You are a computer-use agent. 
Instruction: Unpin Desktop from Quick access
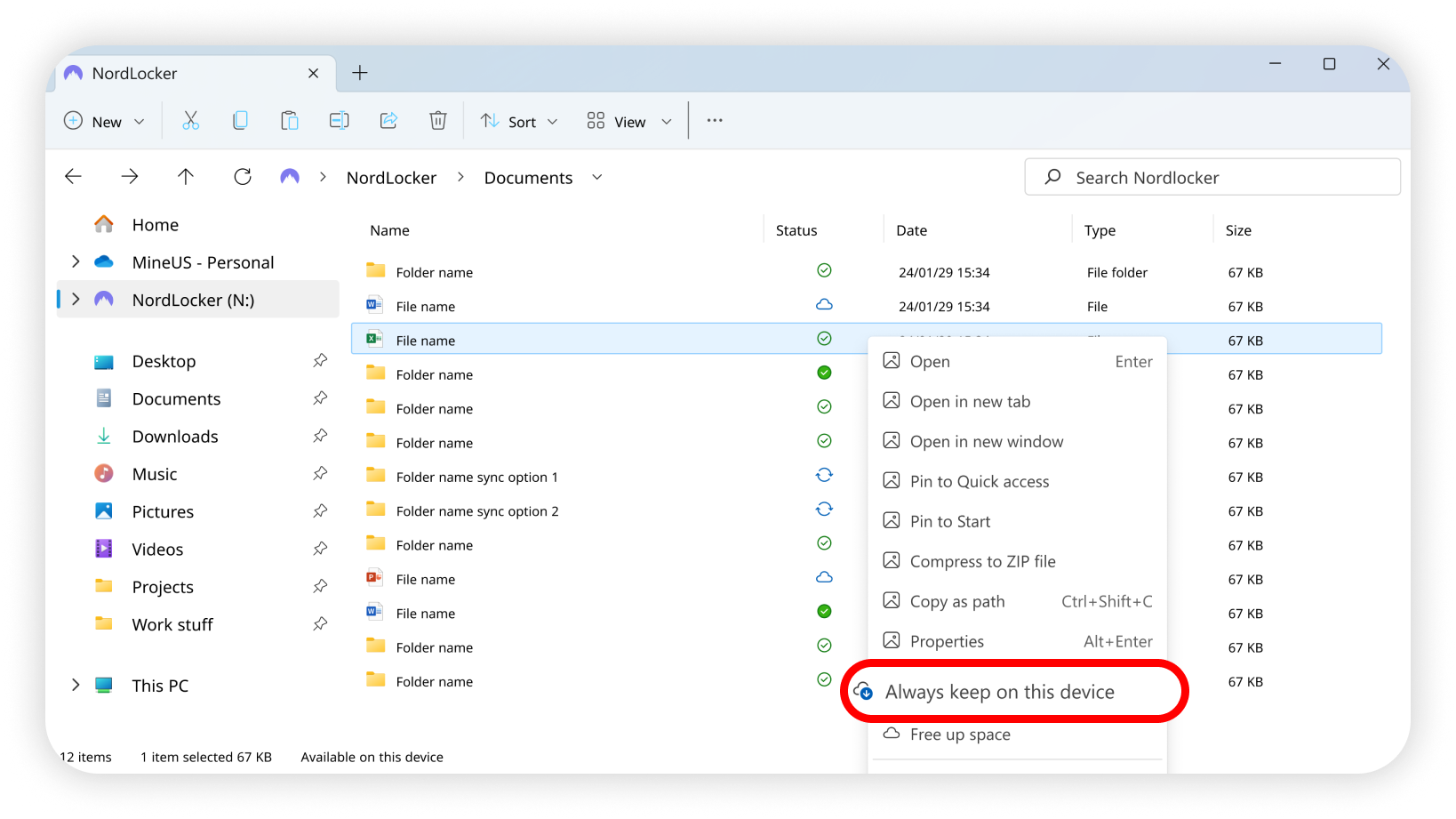[x=320, y=361]
